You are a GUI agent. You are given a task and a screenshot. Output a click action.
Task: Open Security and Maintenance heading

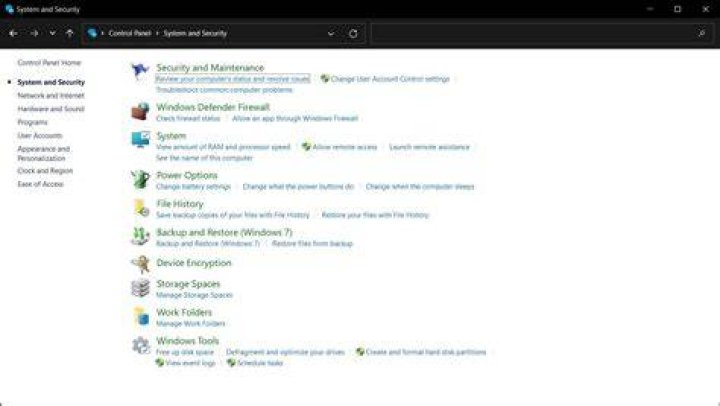210,68
